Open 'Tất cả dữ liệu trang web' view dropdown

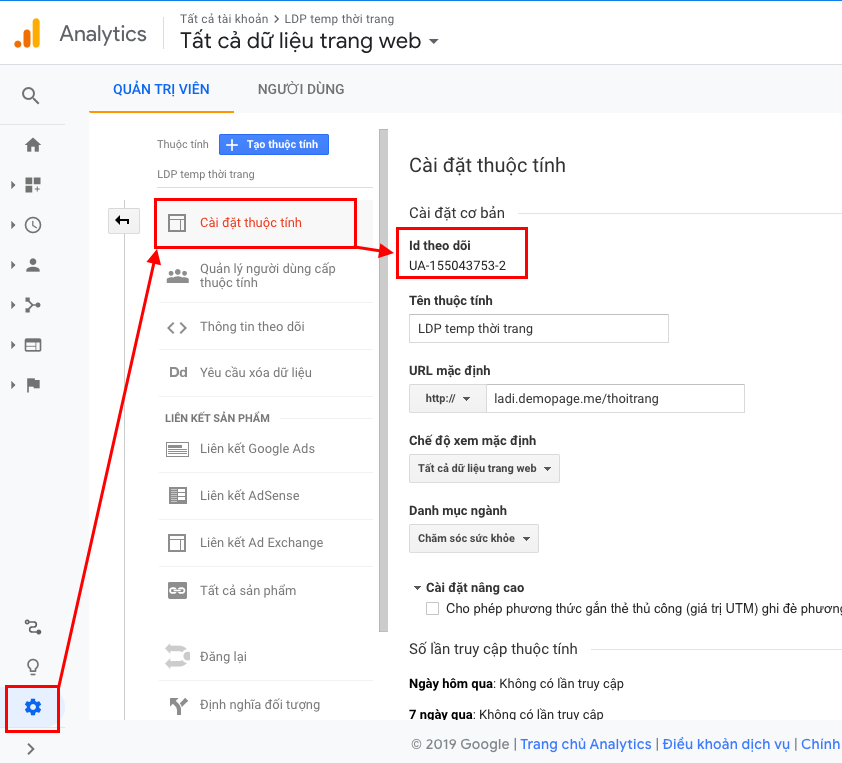[x=484, y=468]
